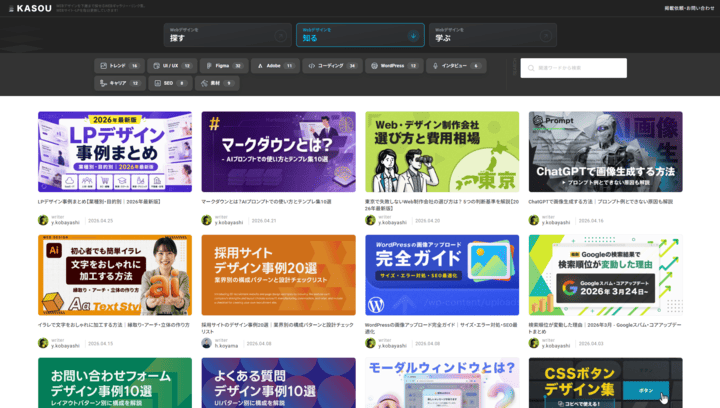Click the date 2026.04.21

(264, 221)
